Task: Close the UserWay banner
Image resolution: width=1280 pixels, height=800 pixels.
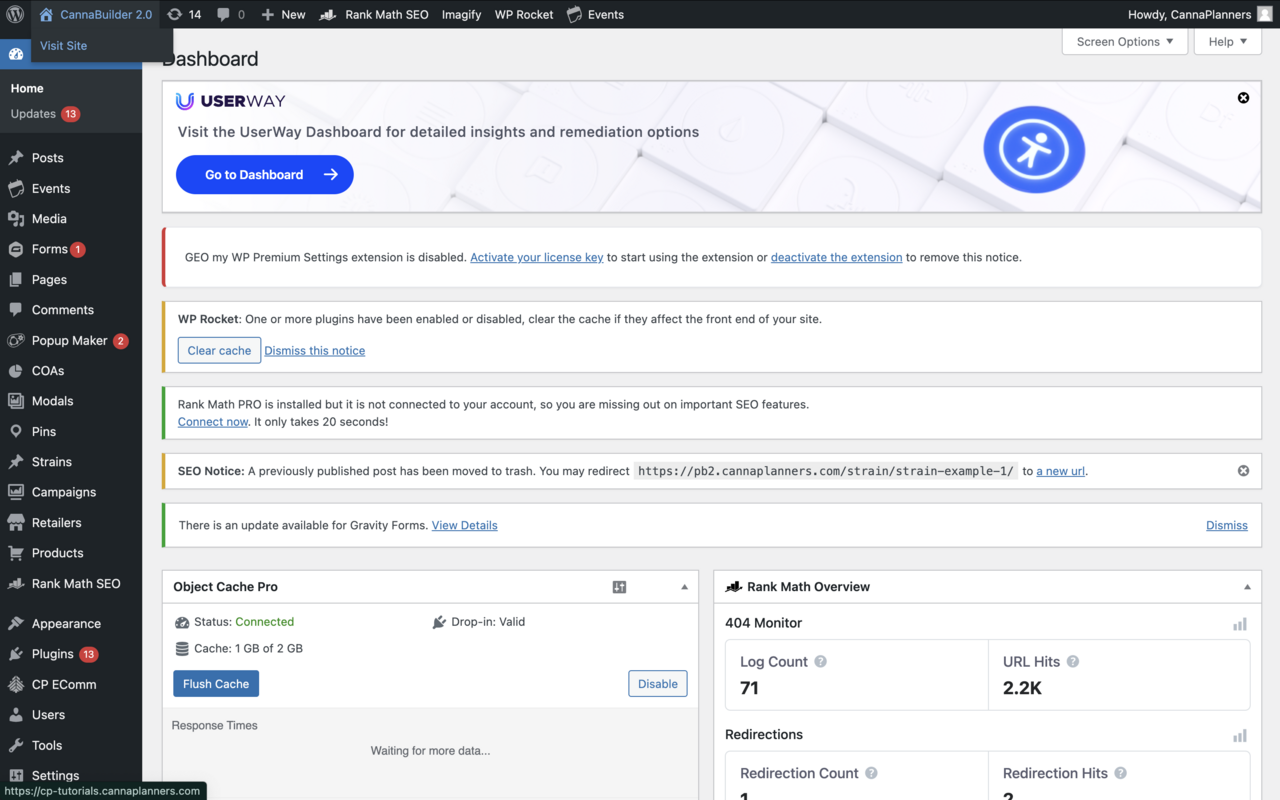Action: point(1243,98)
